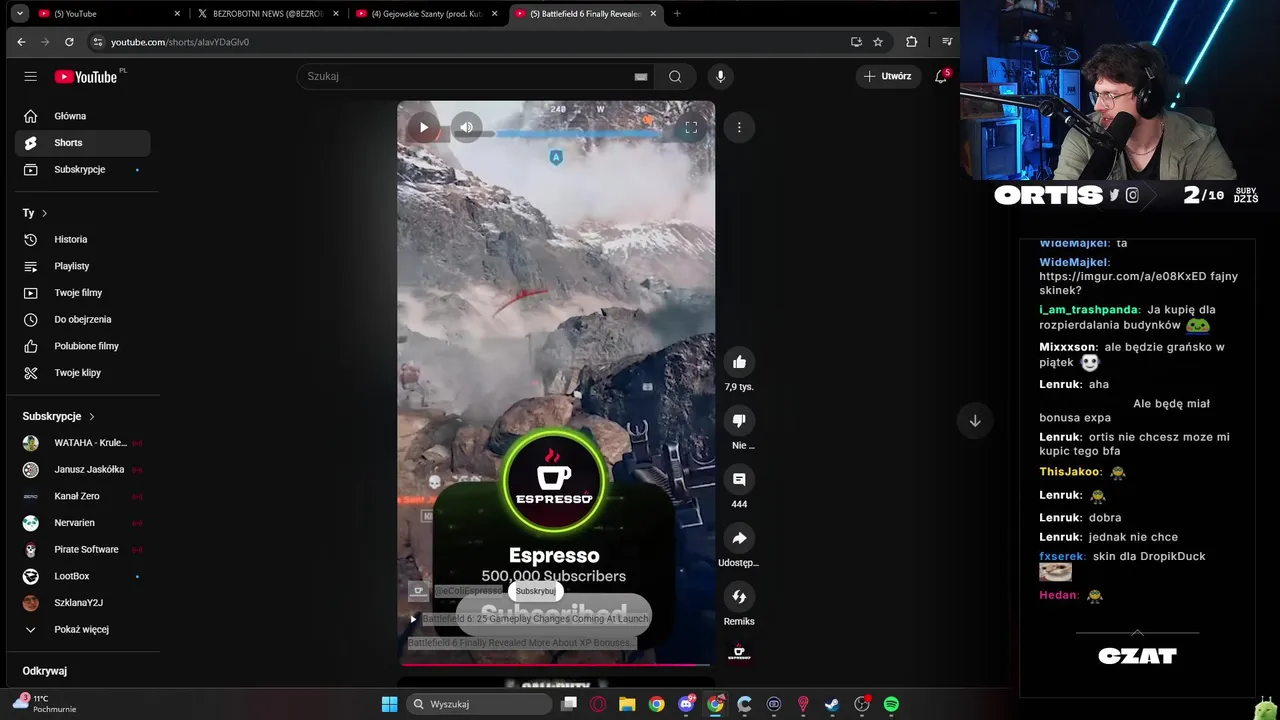1280x720 pixels.
Task: Expand Subskrypcje heading chevron
Action: 92,416
